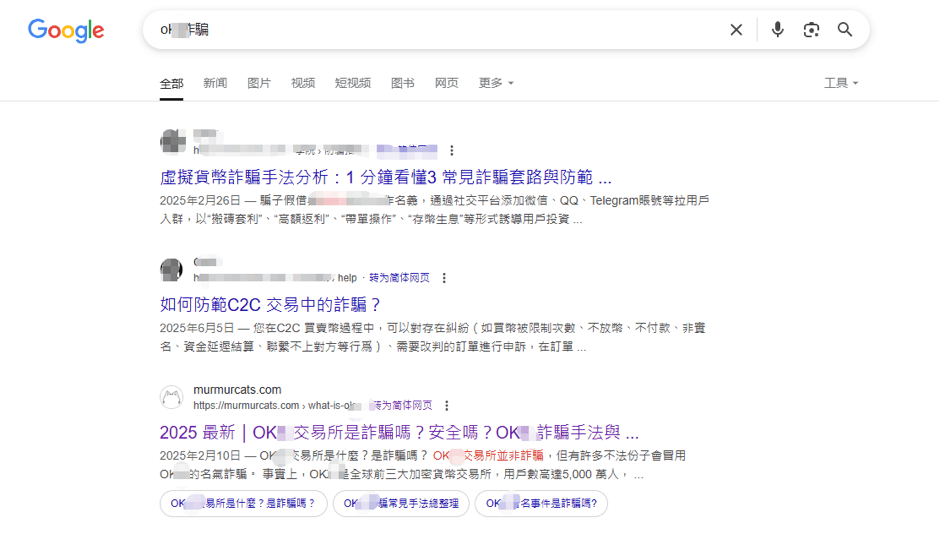The width and height of the screenshot is (939, 539).
Task: Click the murmurcats.com site name
Action: click(237, 390)
